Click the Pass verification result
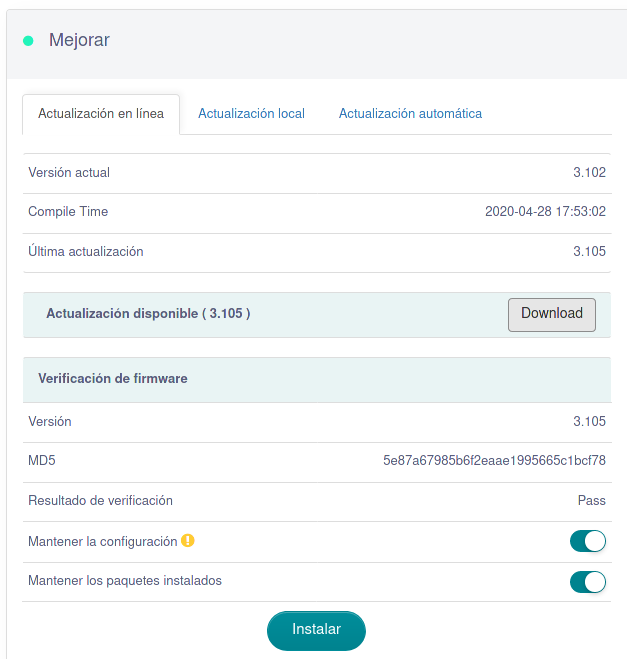Viewport: 627px width, 659px height. 591,501
